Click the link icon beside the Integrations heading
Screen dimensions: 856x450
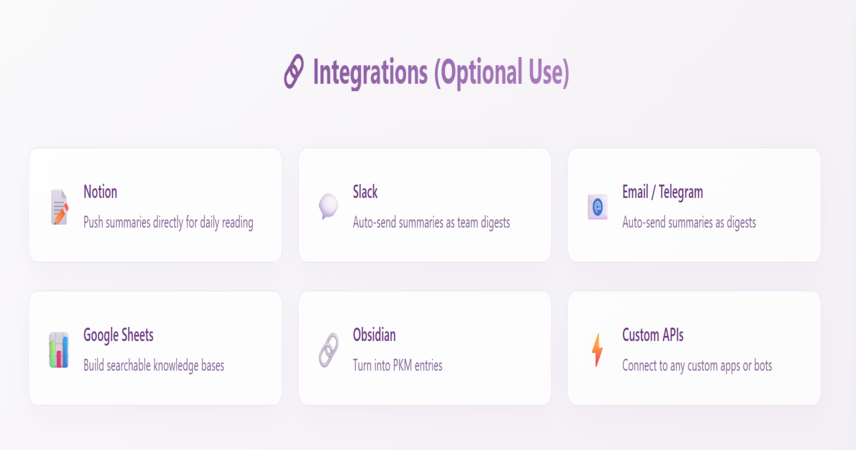click(x=294, y=72)
